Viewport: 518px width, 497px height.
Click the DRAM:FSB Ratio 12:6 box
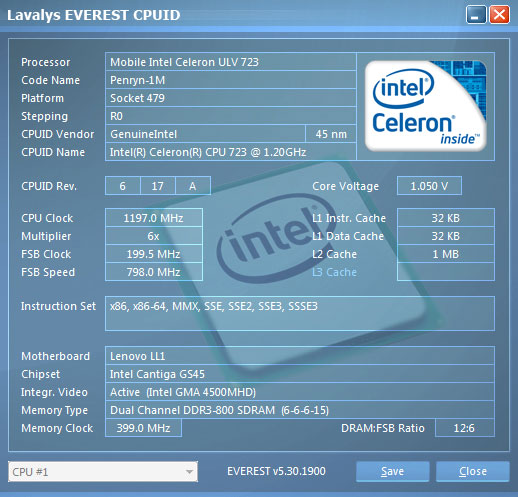click(x=465, y=428)
